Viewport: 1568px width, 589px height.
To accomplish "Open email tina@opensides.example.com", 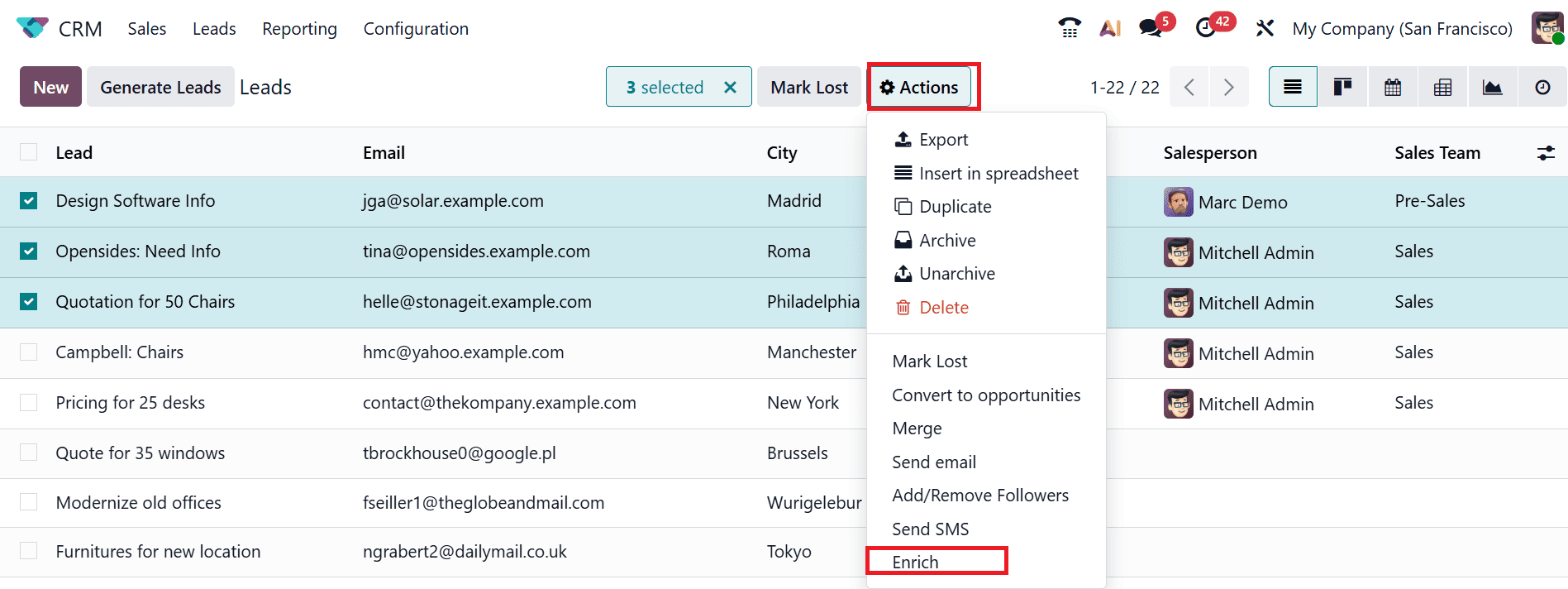I will pos(476,251).
